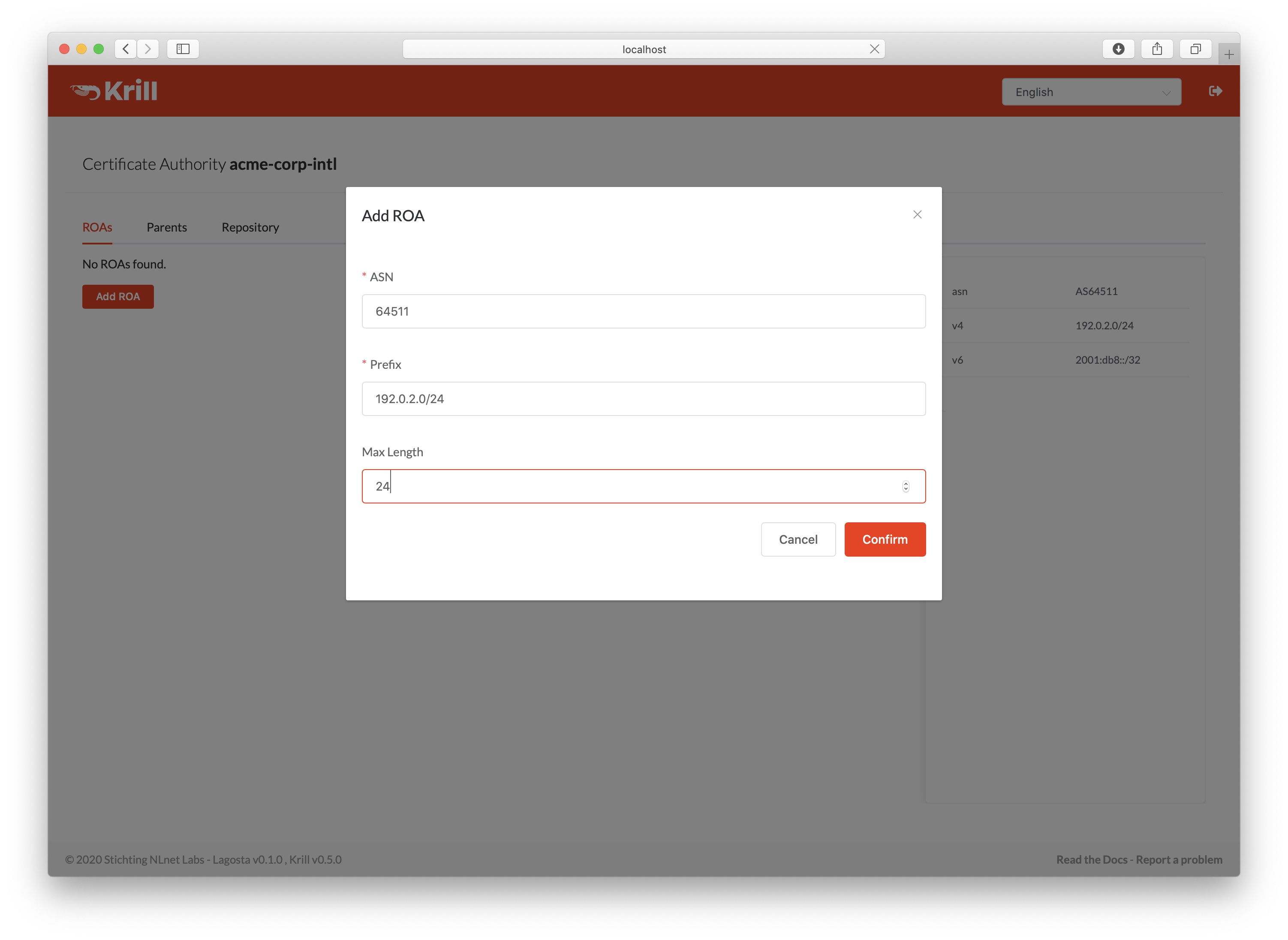Click the Confirm button
Viewport: 1288px width, 940px height.
885,539
